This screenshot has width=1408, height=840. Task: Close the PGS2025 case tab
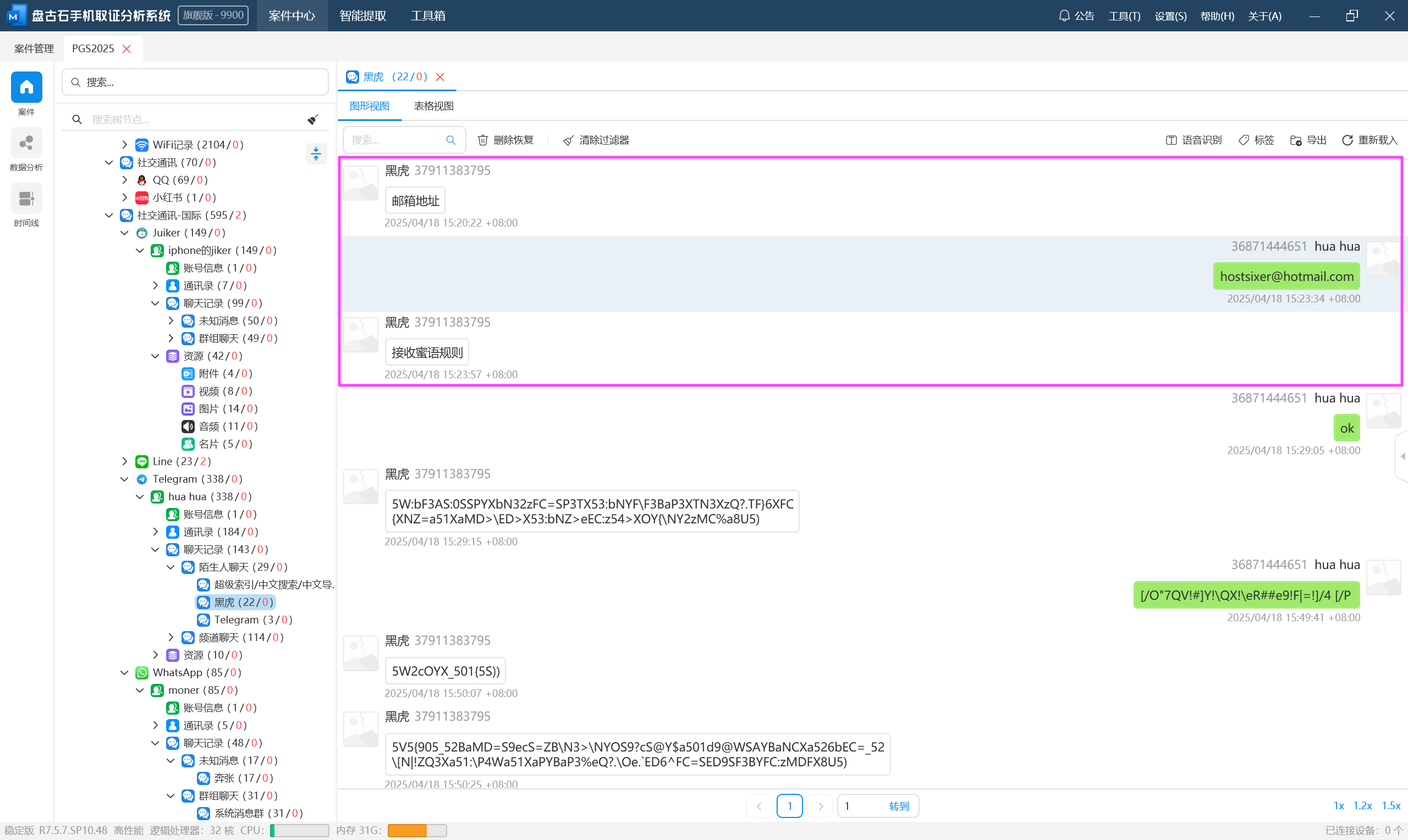[x=127, y=49]
